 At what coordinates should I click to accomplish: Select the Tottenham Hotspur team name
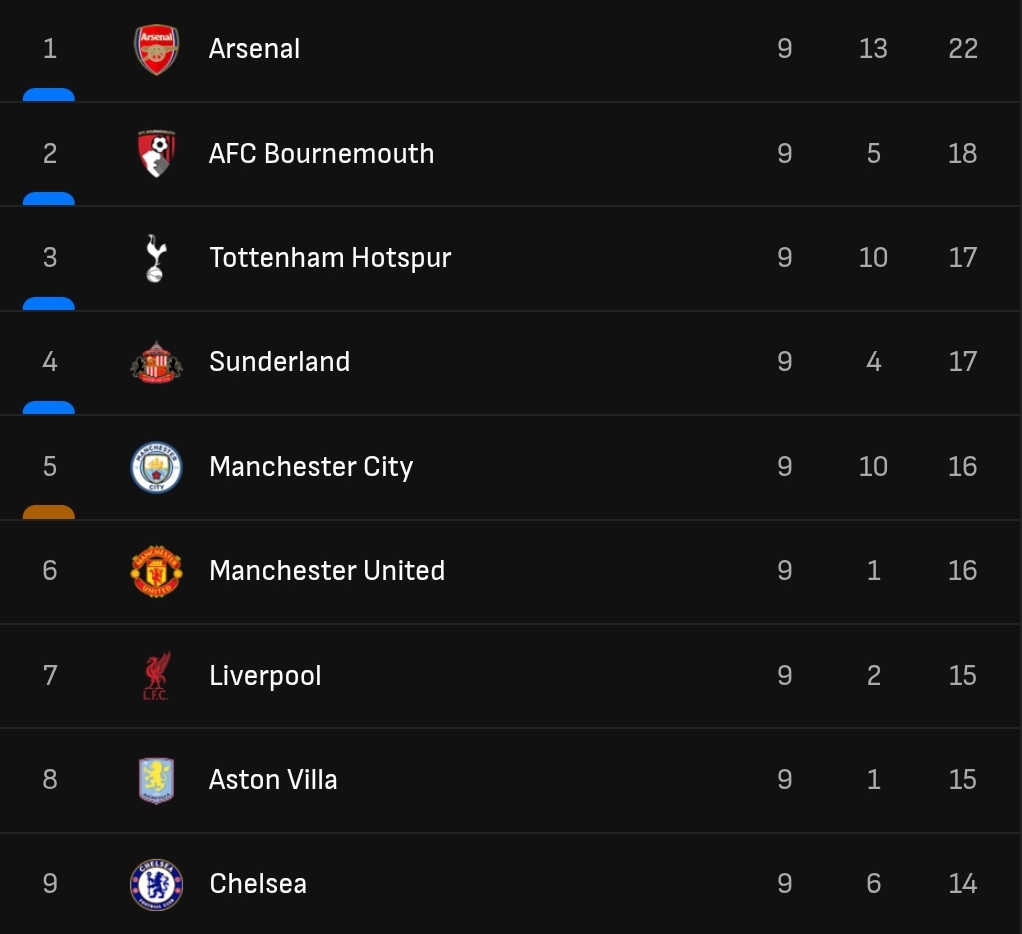[x=330, y=258]
